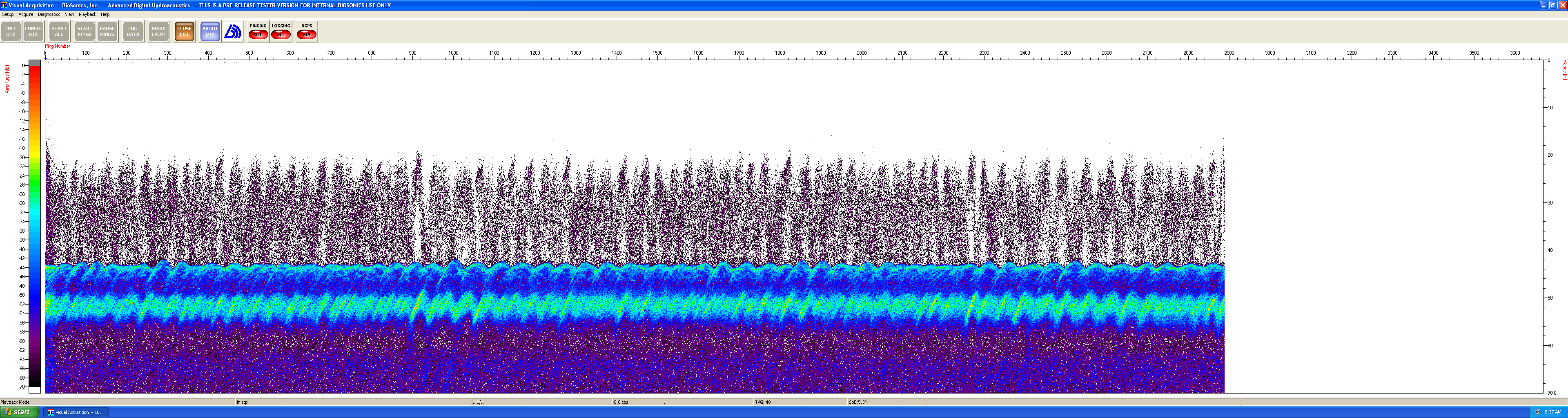Click the 'Ping Number' axis label
This screenshot has width=1568, height=418.
coord(57,46)
